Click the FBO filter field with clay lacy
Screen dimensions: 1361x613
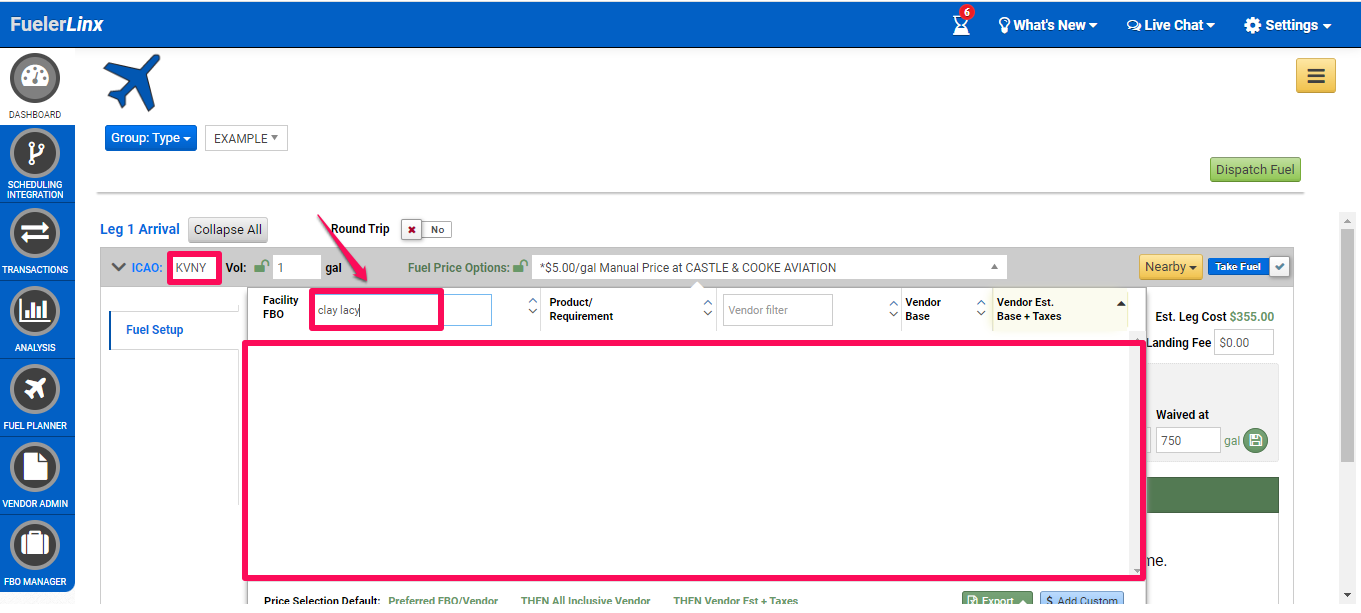coord(402,310)
